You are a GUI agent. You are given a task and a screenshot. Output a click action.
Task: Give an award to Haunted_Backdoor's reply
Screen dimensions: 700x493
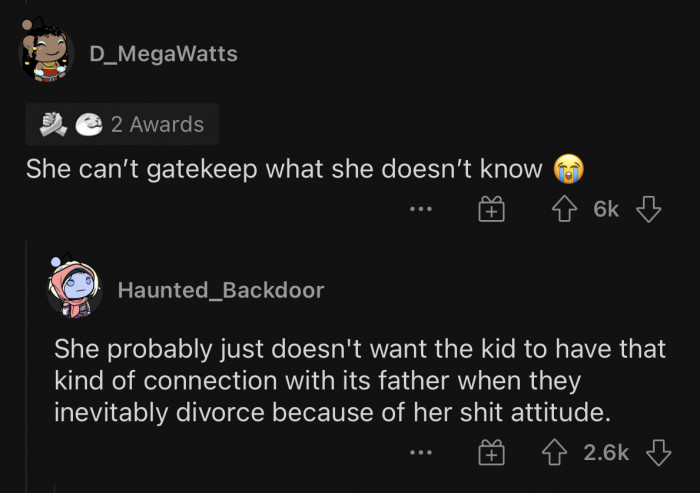(x=489, y=454)
